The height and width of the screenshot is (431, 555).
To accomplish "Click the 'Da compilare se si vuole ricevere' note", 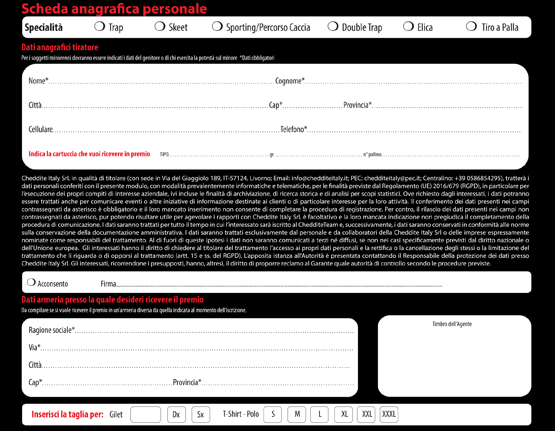I will point(134,310).
